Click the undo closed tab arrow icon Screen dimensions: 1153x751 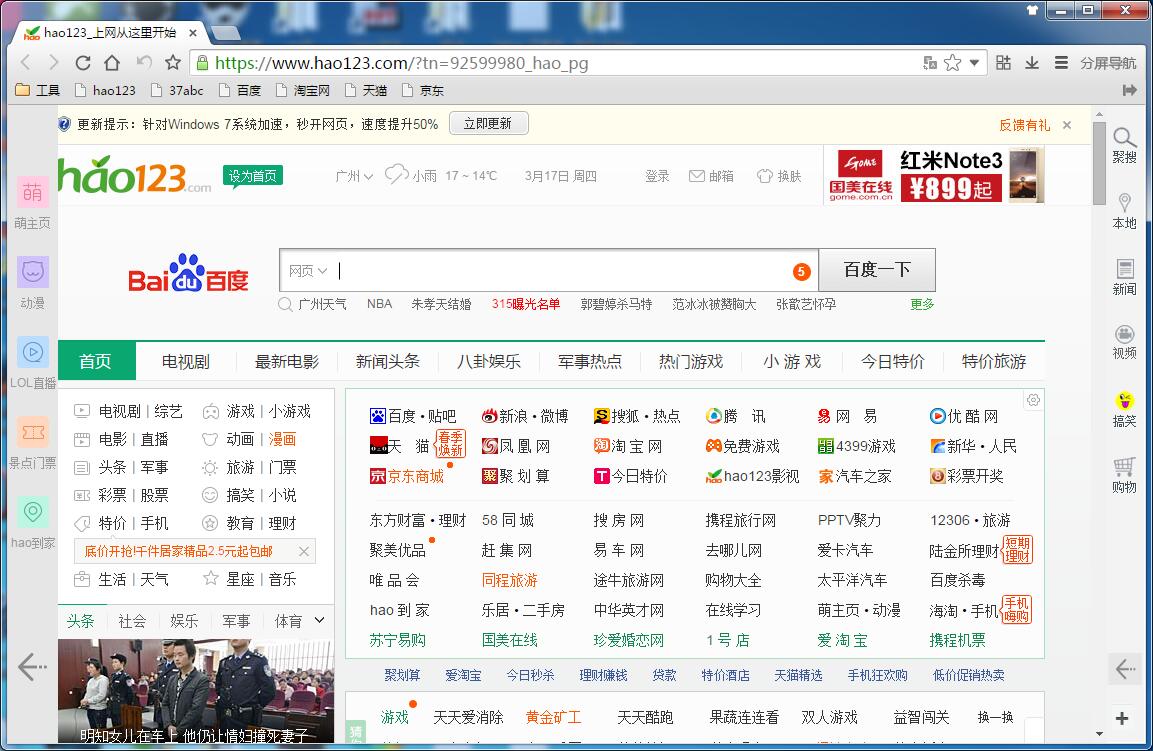click(x=144, y=63)
